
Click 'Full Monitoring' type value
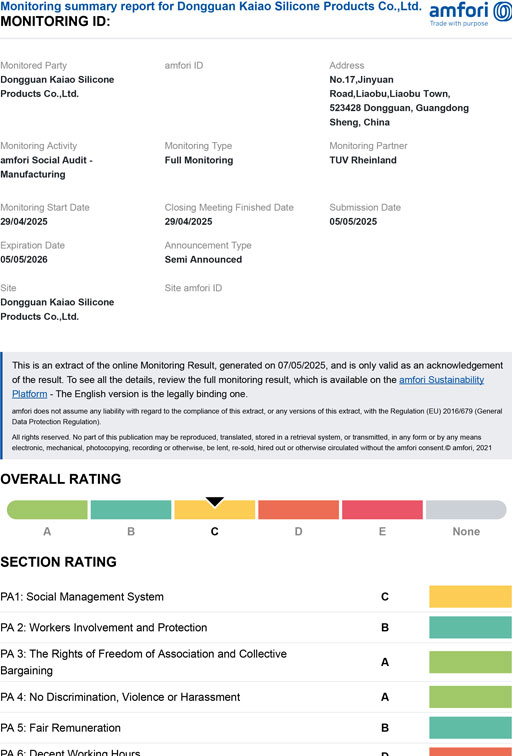pos(199,160)
